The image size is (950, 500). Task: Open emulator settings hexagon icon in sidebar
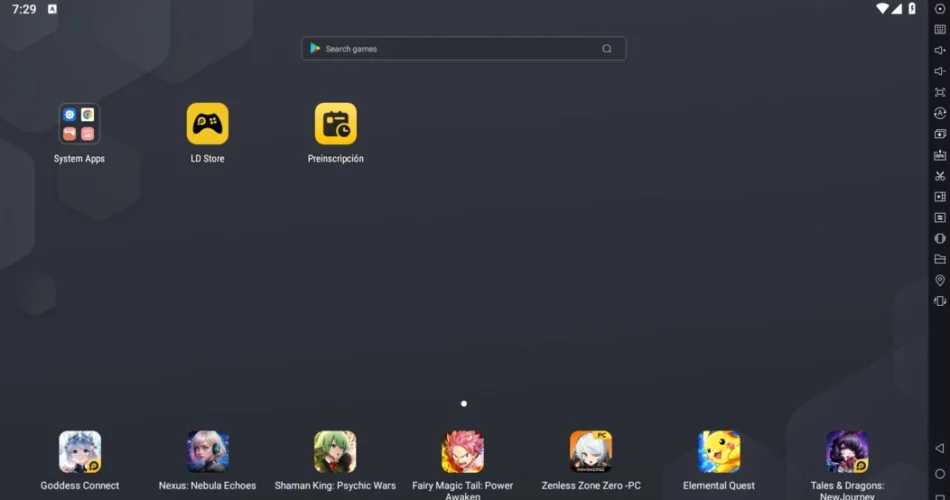click(x=940, y=9)
